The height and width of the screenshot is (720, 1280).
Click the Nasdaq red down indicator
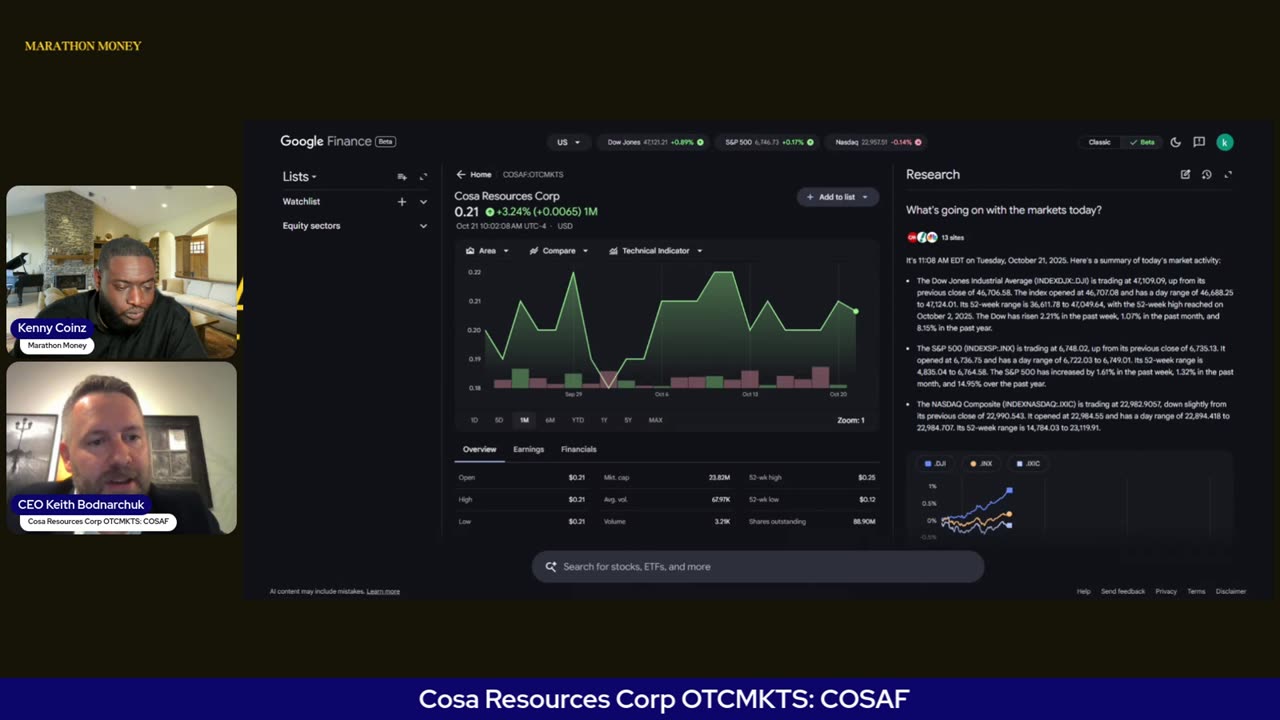click(x=918, y=142)
